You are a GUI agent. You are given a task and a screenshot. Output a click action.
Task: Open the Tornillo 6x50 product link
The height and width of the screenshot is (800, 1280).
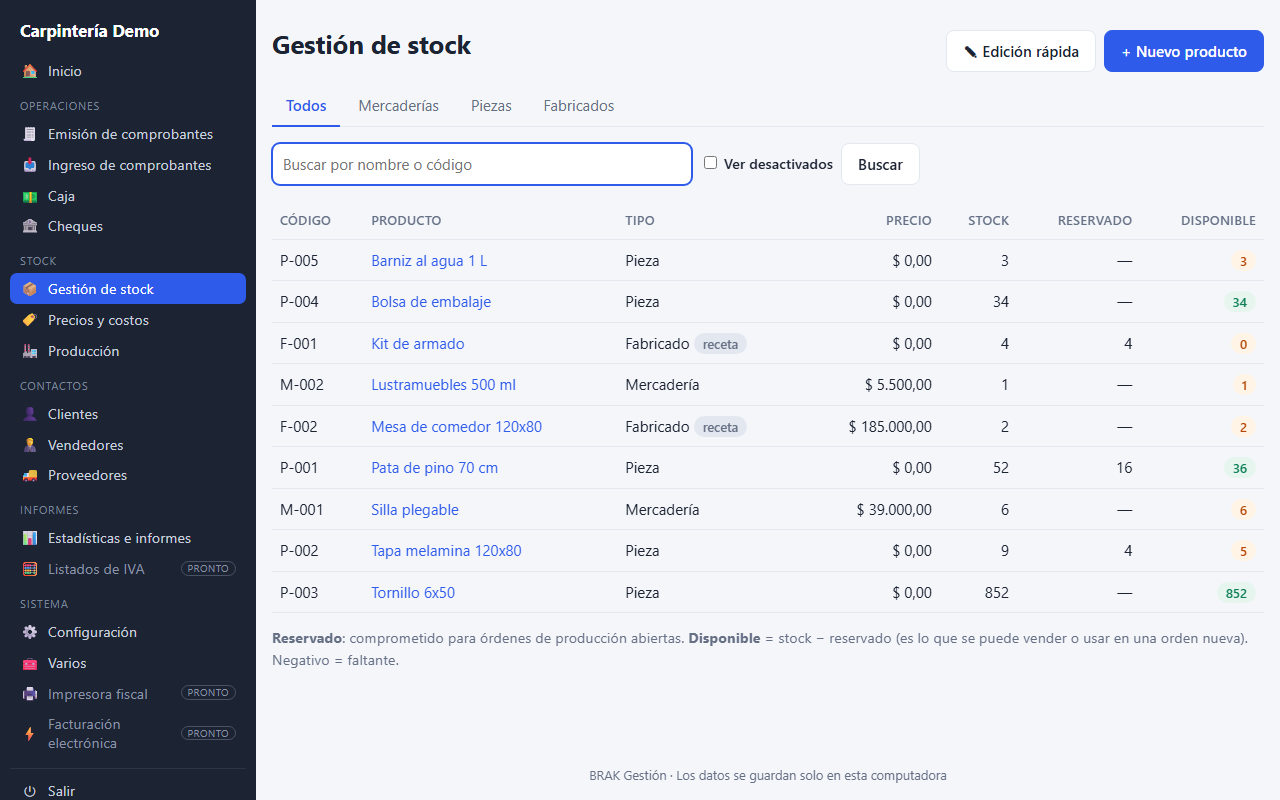point(413,593)
